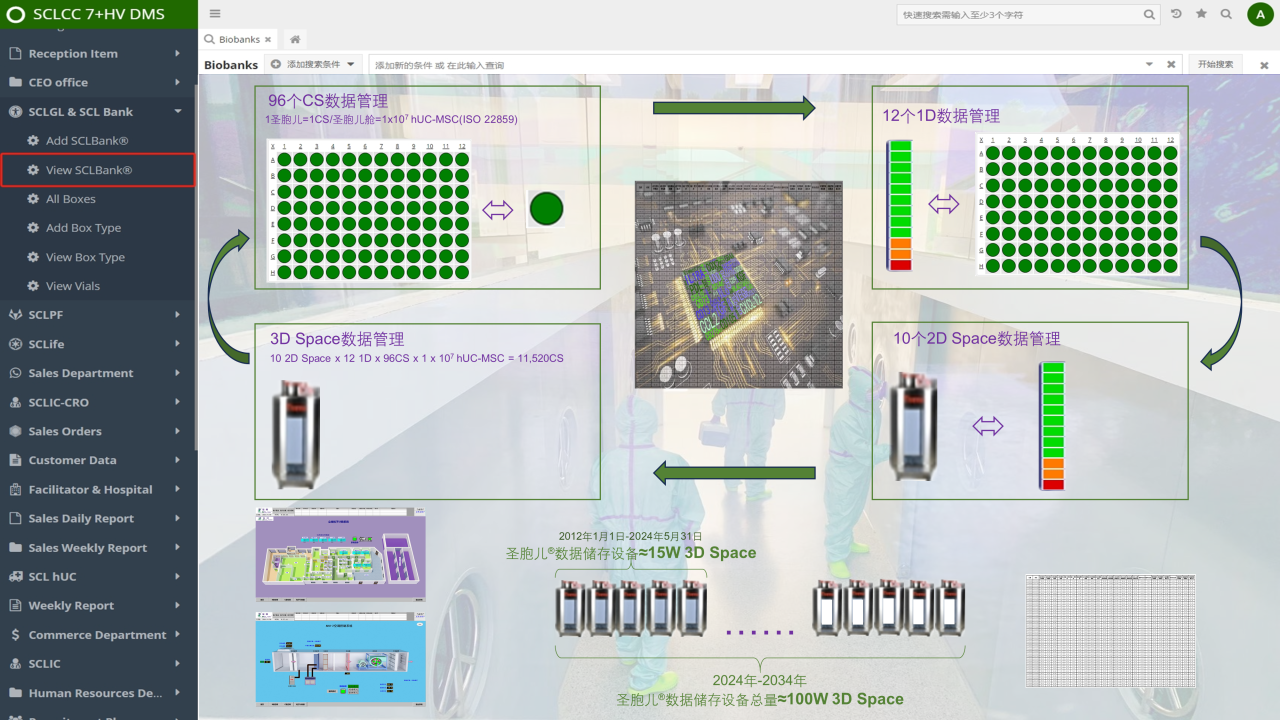Image resolution: width=1280 pixels, height=720 pixels.
Task: Click the search magnifier in quick search
Action: pyautogui.click(x=1150, y=15)
